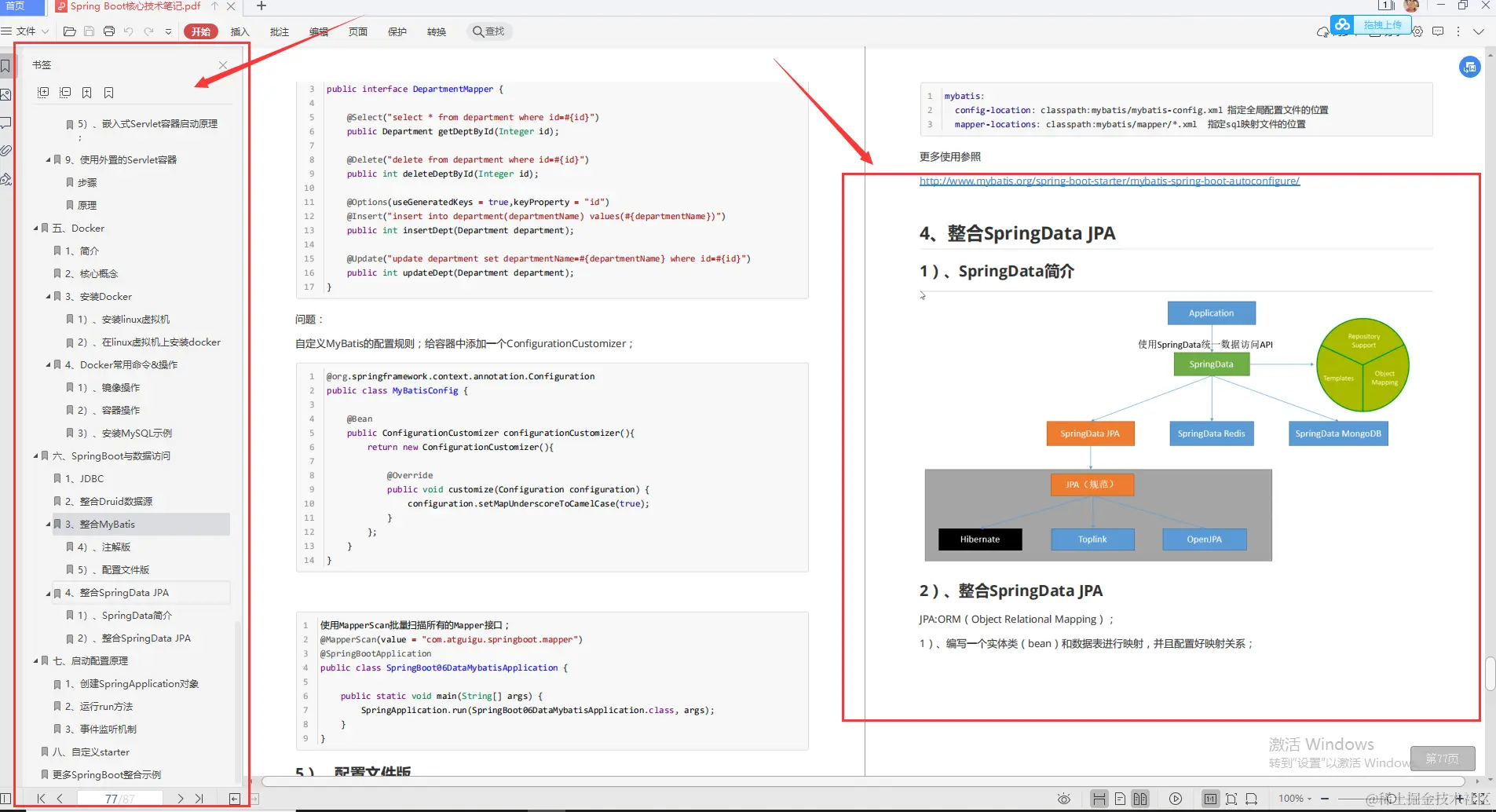Open the 批注 ribbon tab
Viewport: 1496px width, 812px height.
pyautogui.click(x=280, y=32)
